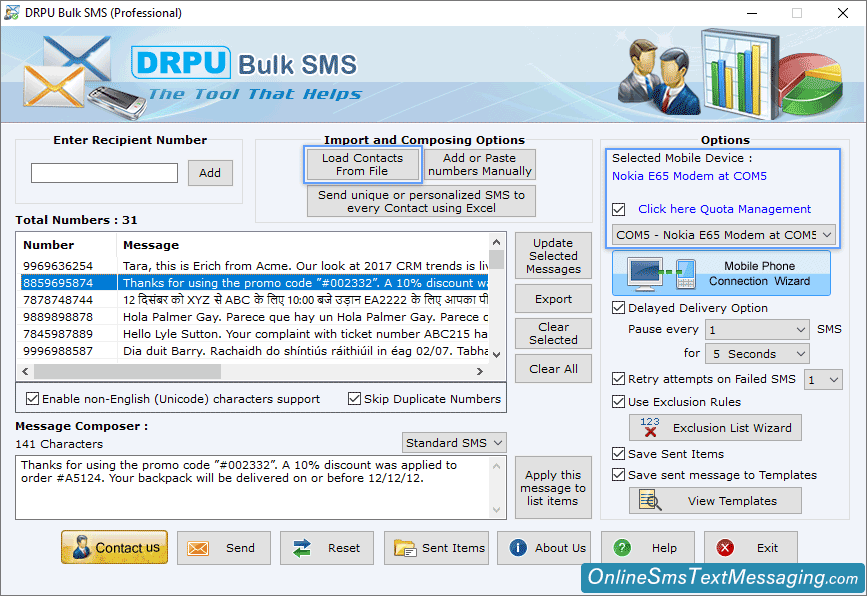Disable non-English Unicode characters support
Screen dimensions: 867x596
coord(33,399)
